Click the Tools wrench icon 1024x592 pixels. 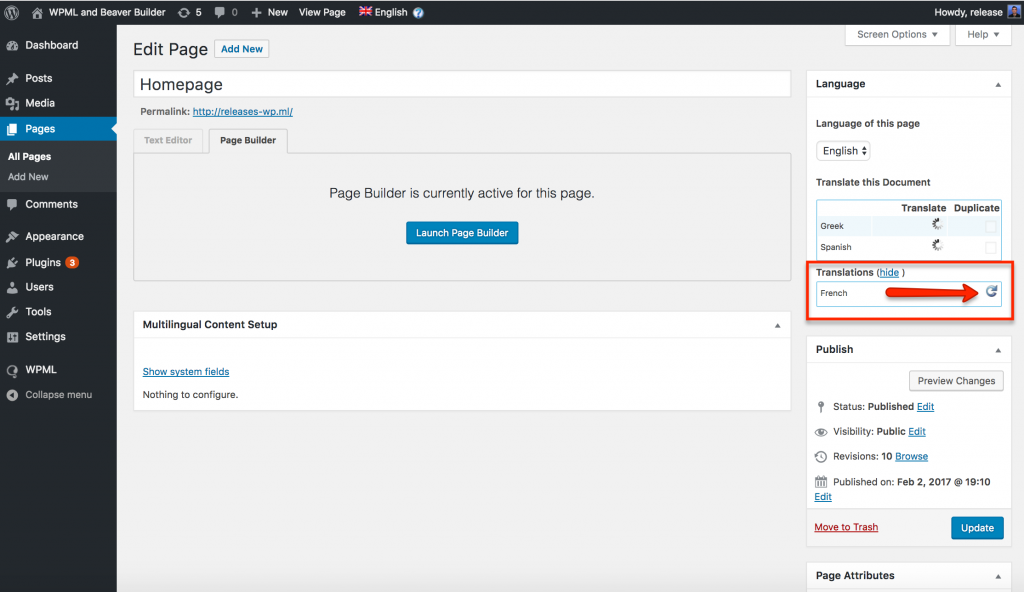(12, 312)
